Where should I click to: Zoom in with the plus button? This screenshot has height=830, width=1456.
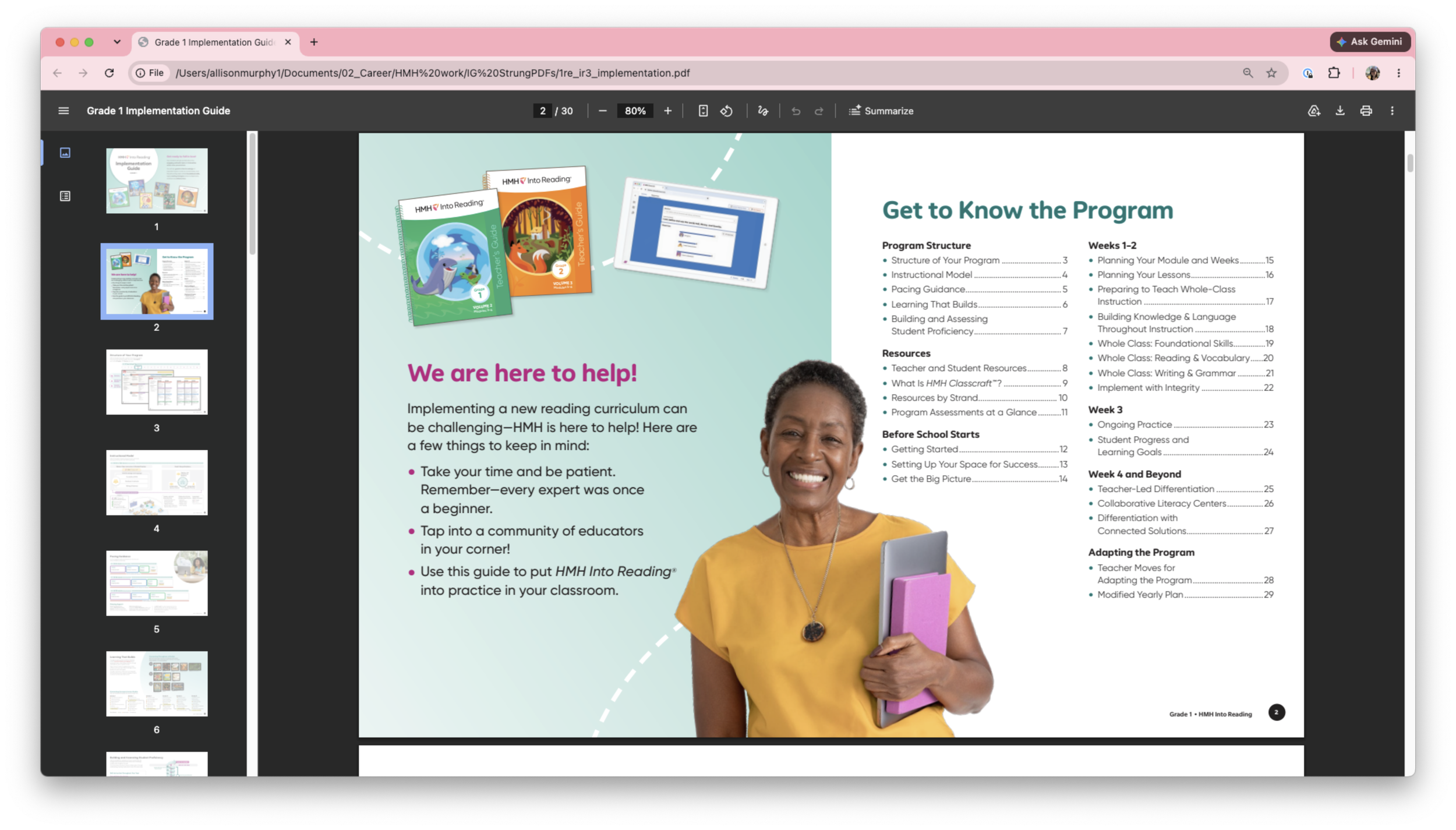pos(667,111)
